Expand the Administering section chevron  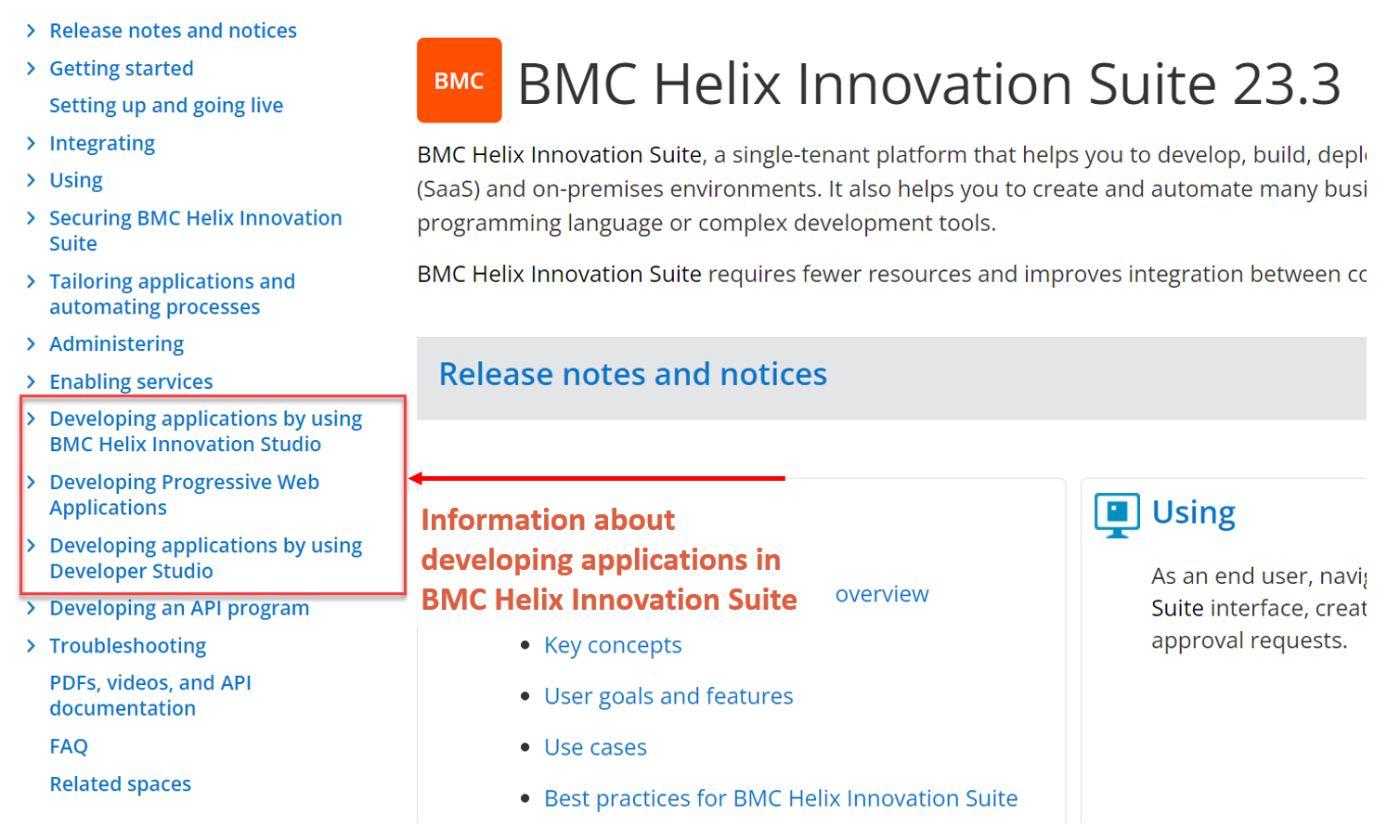[31, 344]
